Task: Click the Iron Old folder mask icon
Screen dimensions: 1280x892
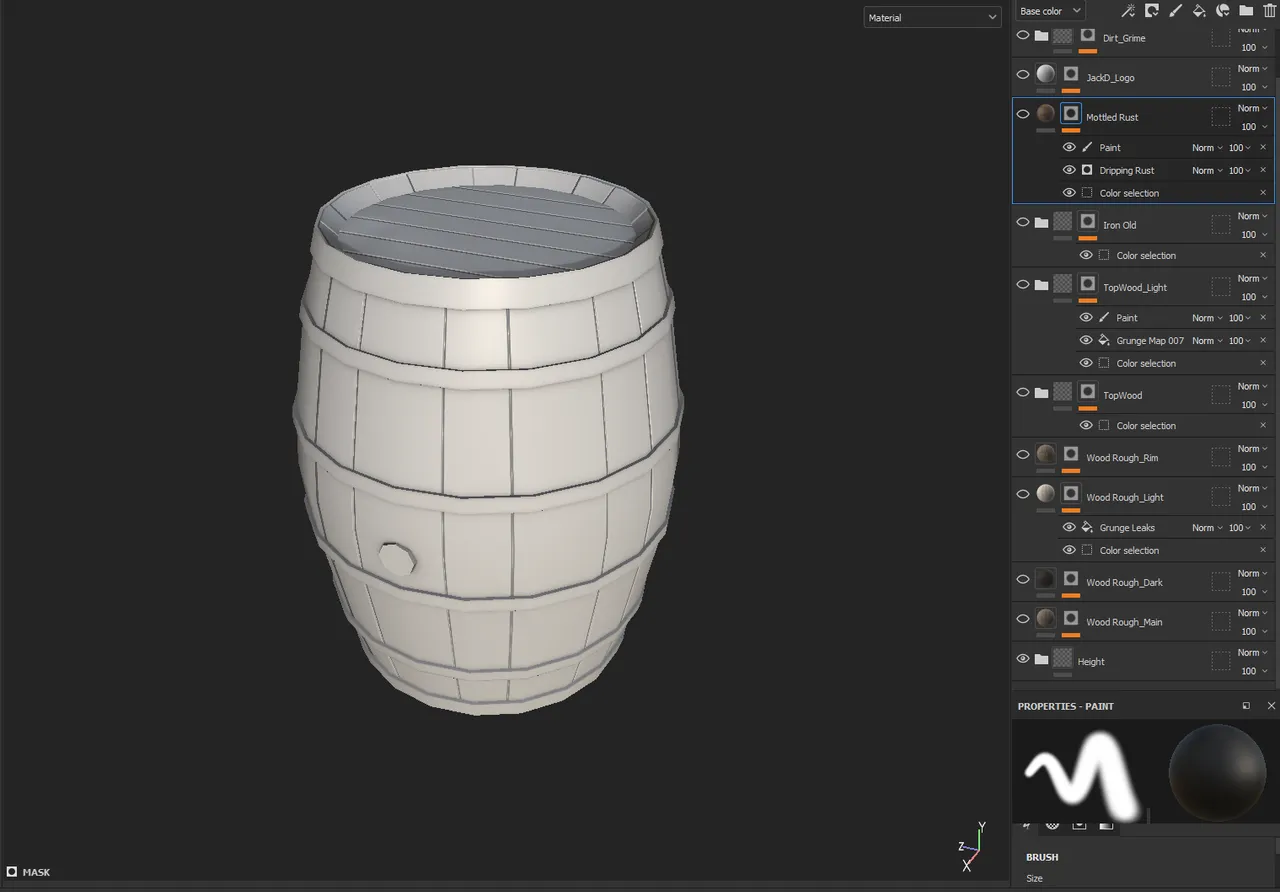Action: pyautogui.click(x=1088, y=222)
